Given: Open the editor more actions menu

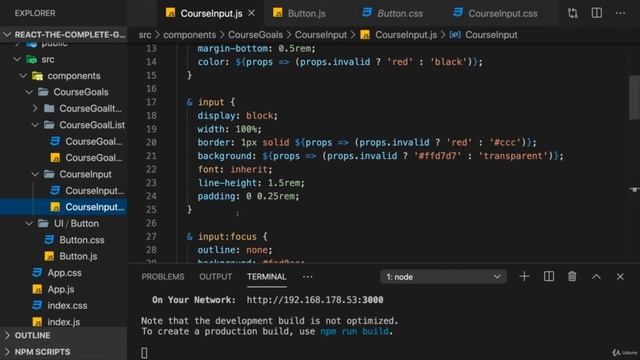Looking at the screenshot, I should coord(620,13).
